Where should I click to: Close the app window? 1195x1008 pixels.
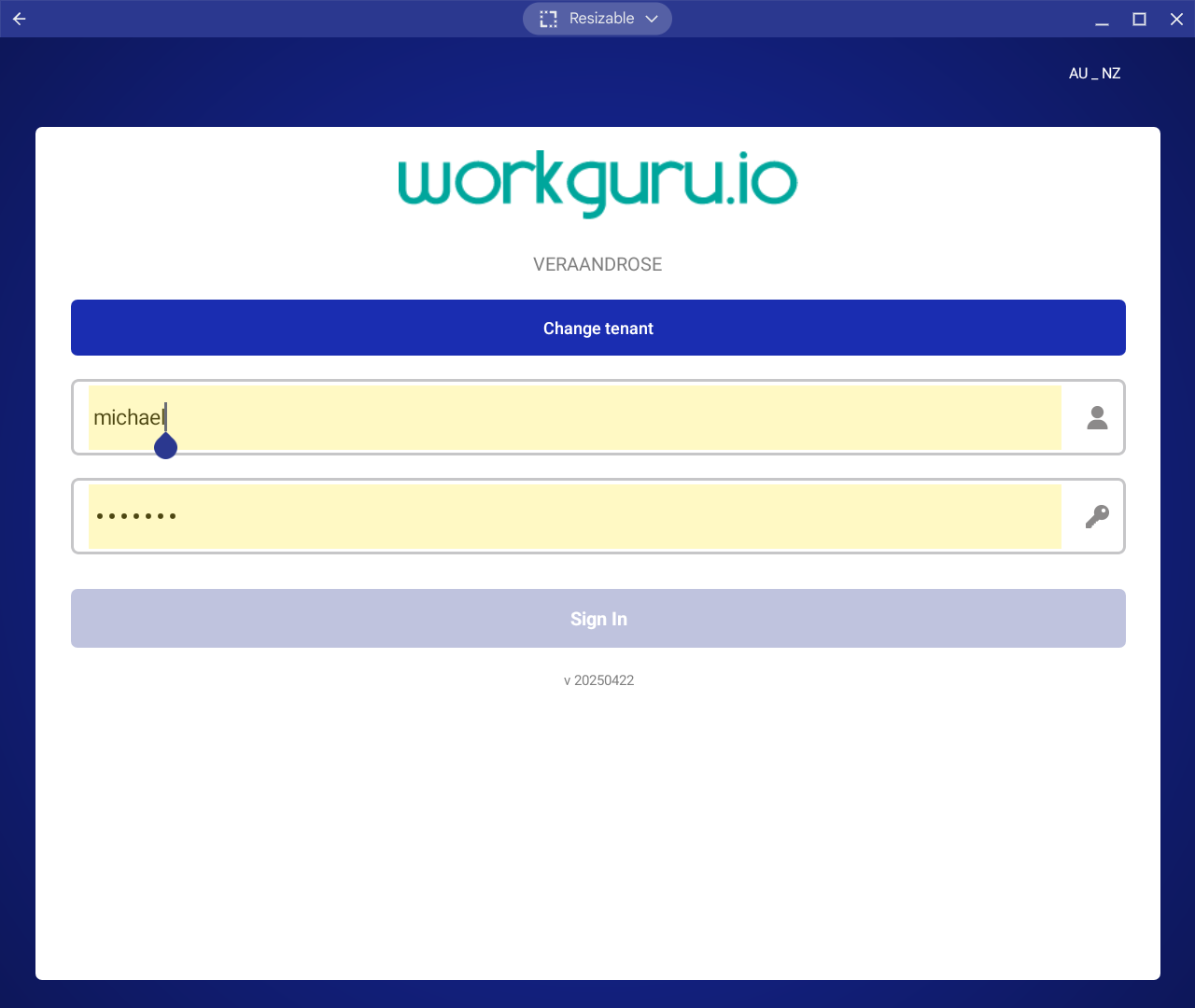coord(1176,19)
